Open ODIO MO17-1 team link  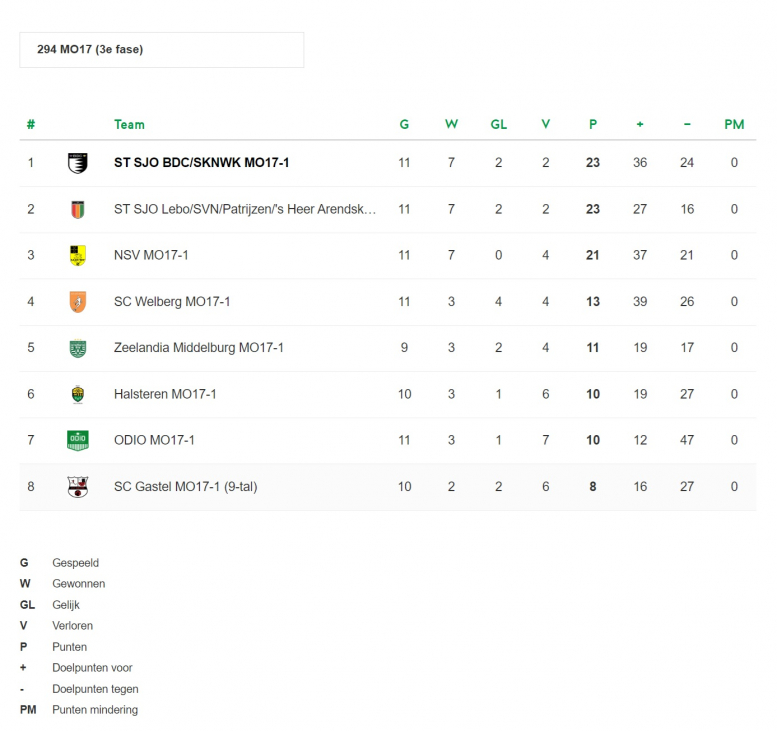pos(154,440)
